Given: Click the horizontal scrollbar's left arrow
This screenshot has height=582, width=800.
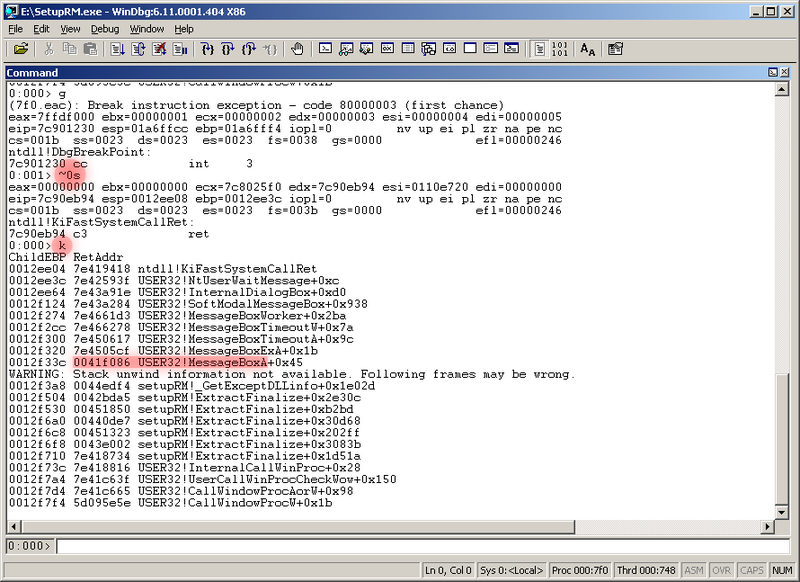Looking at the screenshot, I should click(x=15, y=526).
